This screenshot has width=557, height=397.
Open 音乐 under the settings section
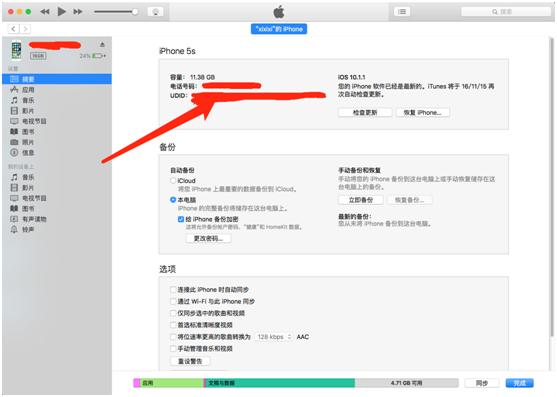(57, 100)
